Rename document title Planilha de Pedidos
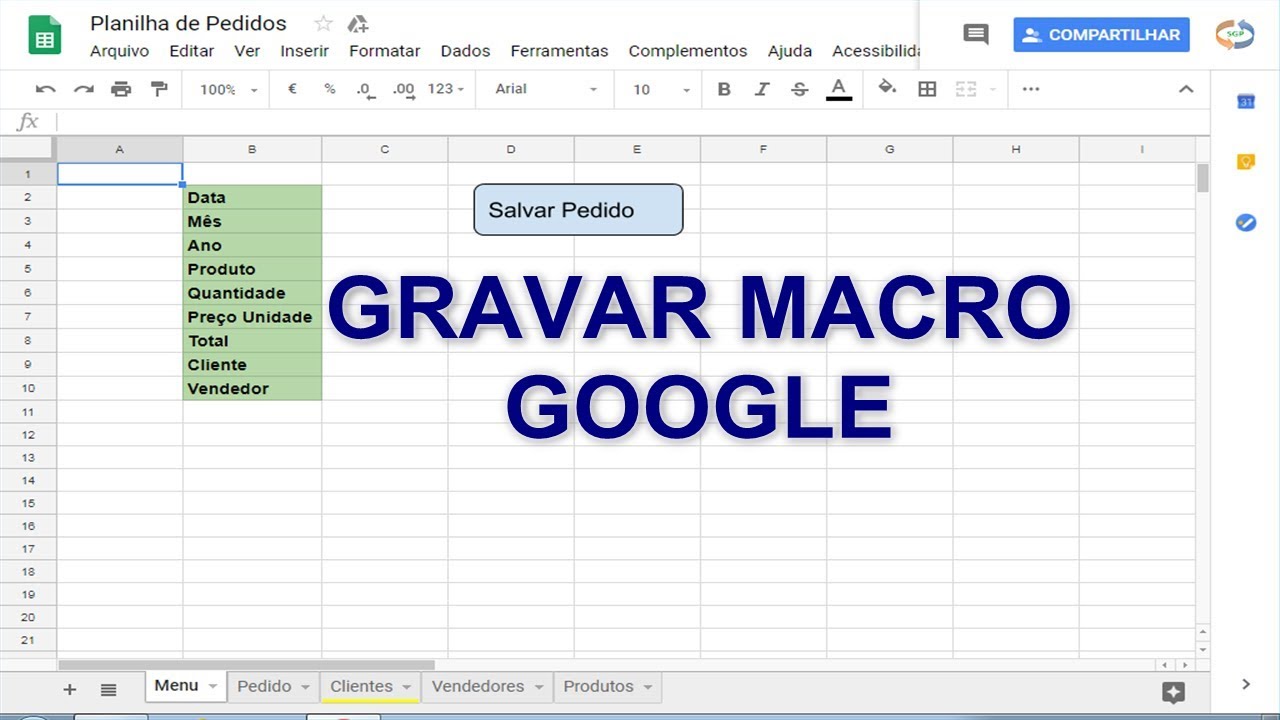The image size is (1280, 720). [188, 23]
